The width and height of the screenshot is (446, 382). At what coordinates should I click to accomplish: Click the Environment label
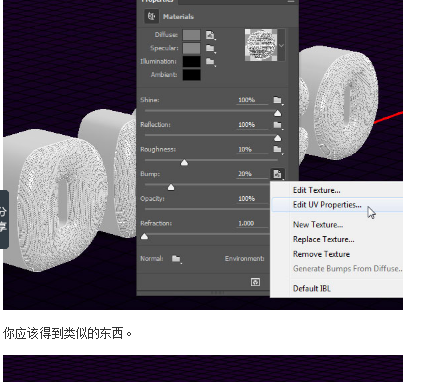pos(245,259)
